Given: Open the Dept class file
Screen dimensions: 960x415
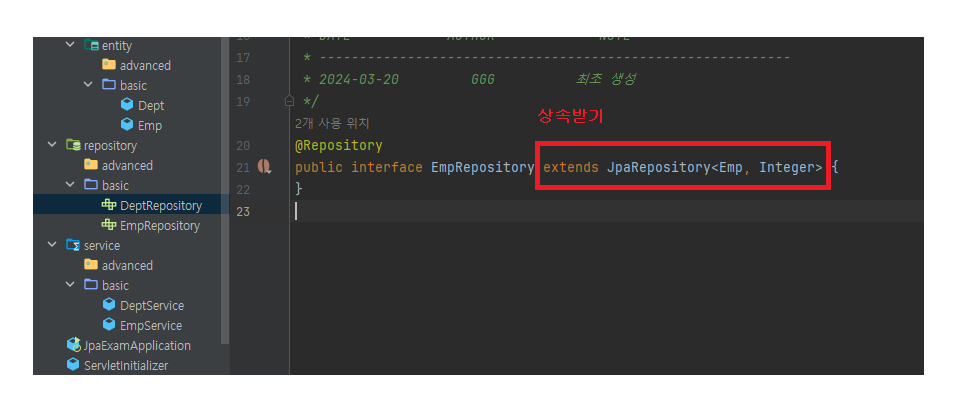Looking at the screenshot, I should click(151, 105).
